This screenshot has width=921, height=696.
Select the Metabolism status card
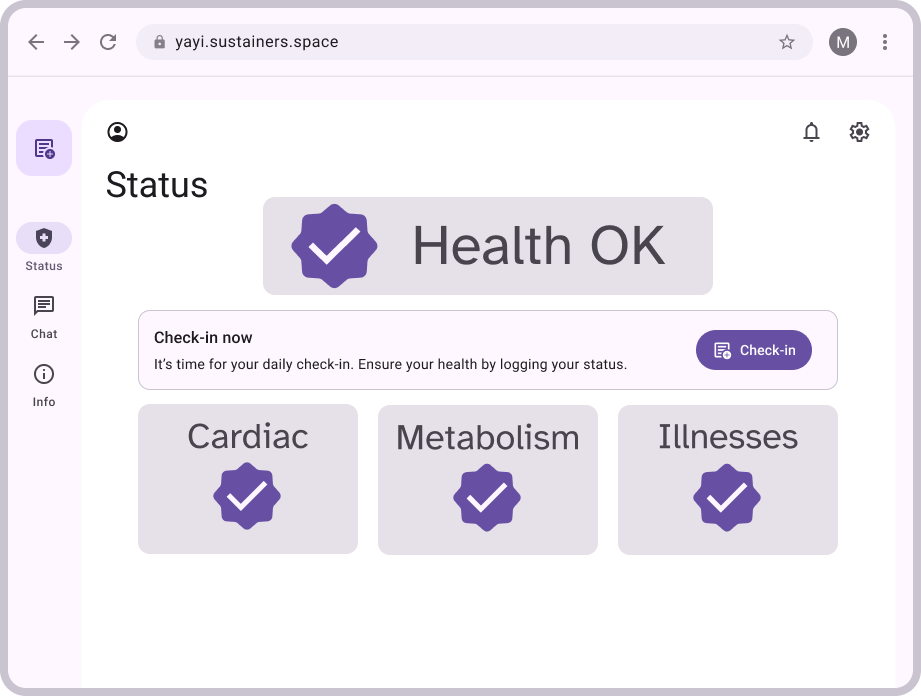[x=488, y=480]
